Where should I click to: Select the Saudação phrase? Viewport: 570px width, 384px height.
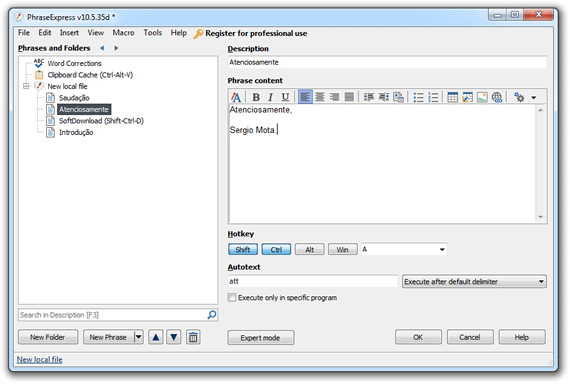pos(74,98)
